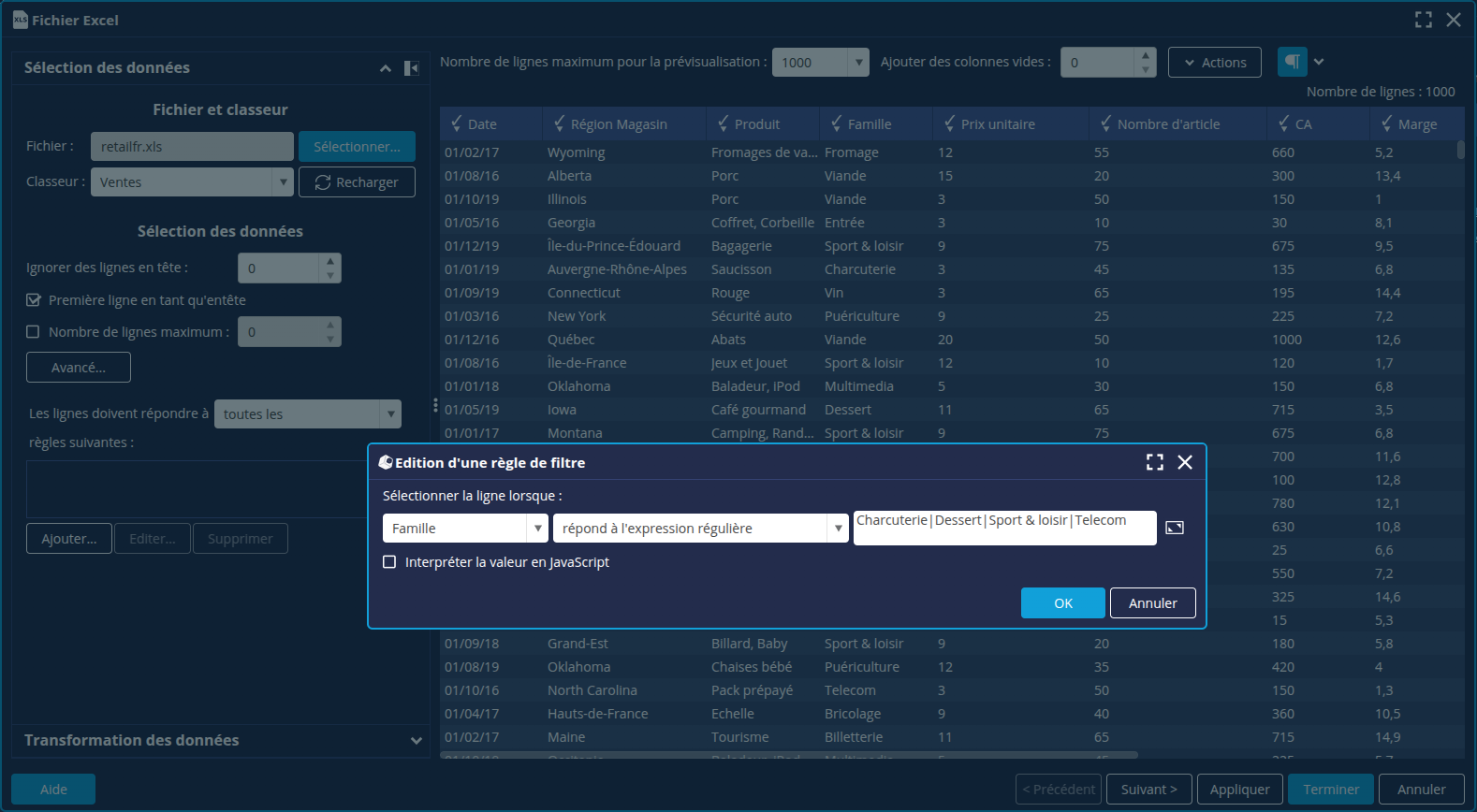Viewport: 1477px width, 812px height.
Task: Click the Sélectionner... file button
Action: click(x=357, y=147)
